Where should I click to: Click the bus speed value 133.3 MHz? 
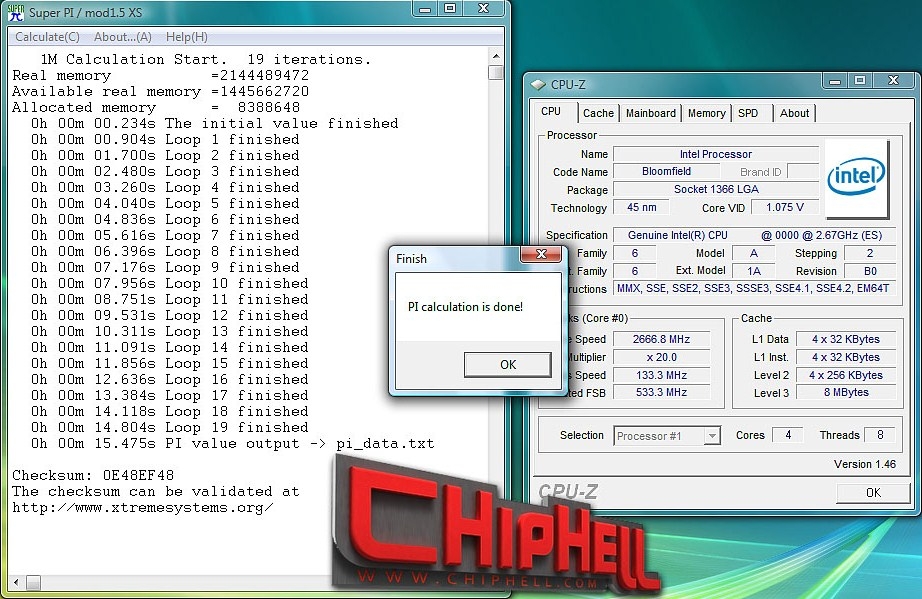tap(662, 375)
